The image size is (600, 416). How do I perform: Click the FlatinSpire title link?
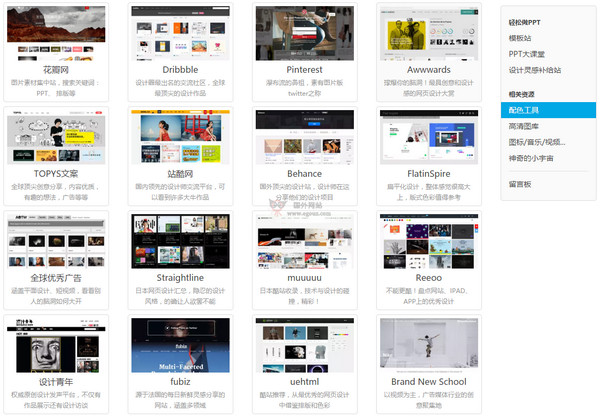(429, 173)
